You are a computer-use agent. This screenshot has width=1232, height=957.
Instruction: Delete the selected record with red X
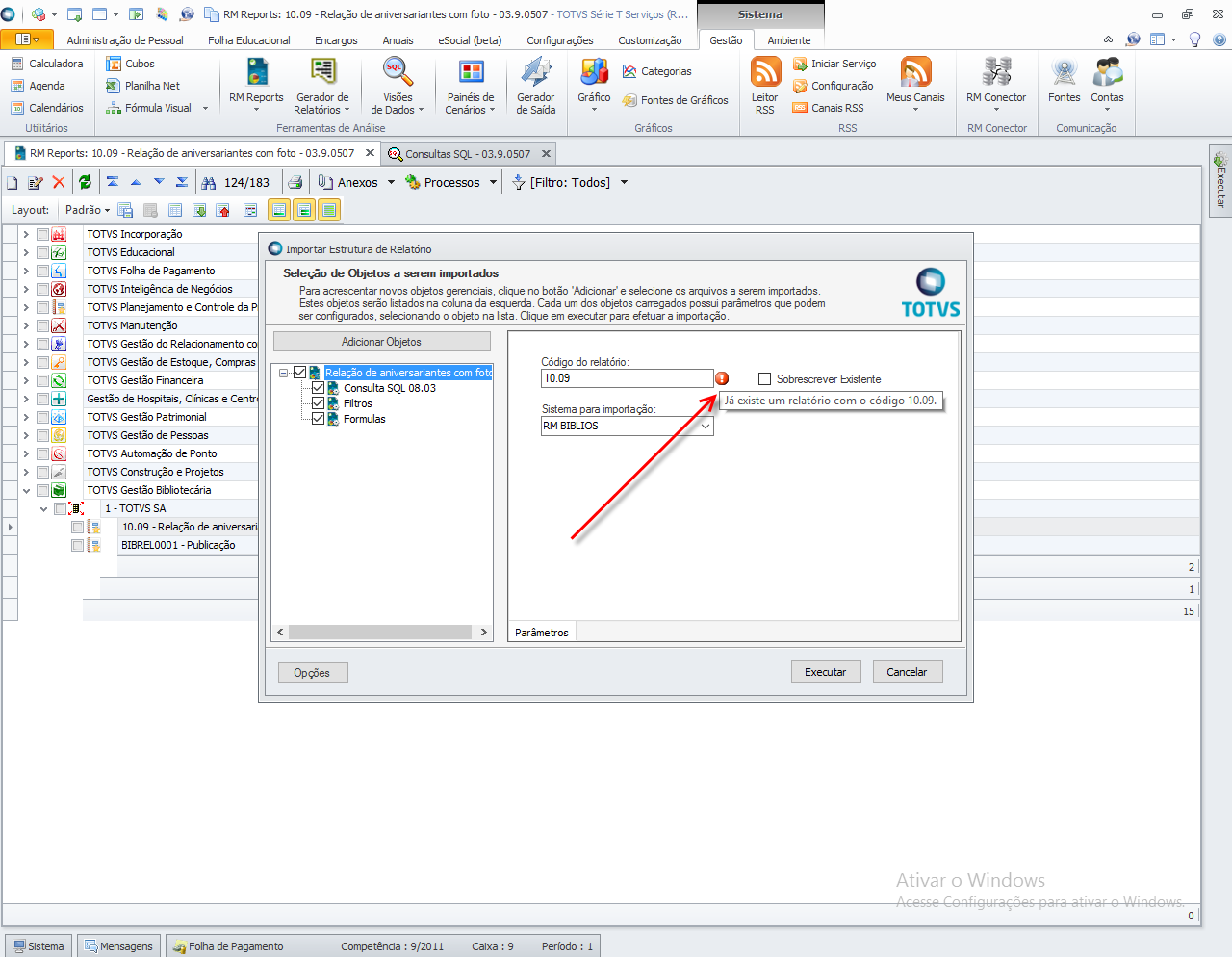(x=59, y=182)
